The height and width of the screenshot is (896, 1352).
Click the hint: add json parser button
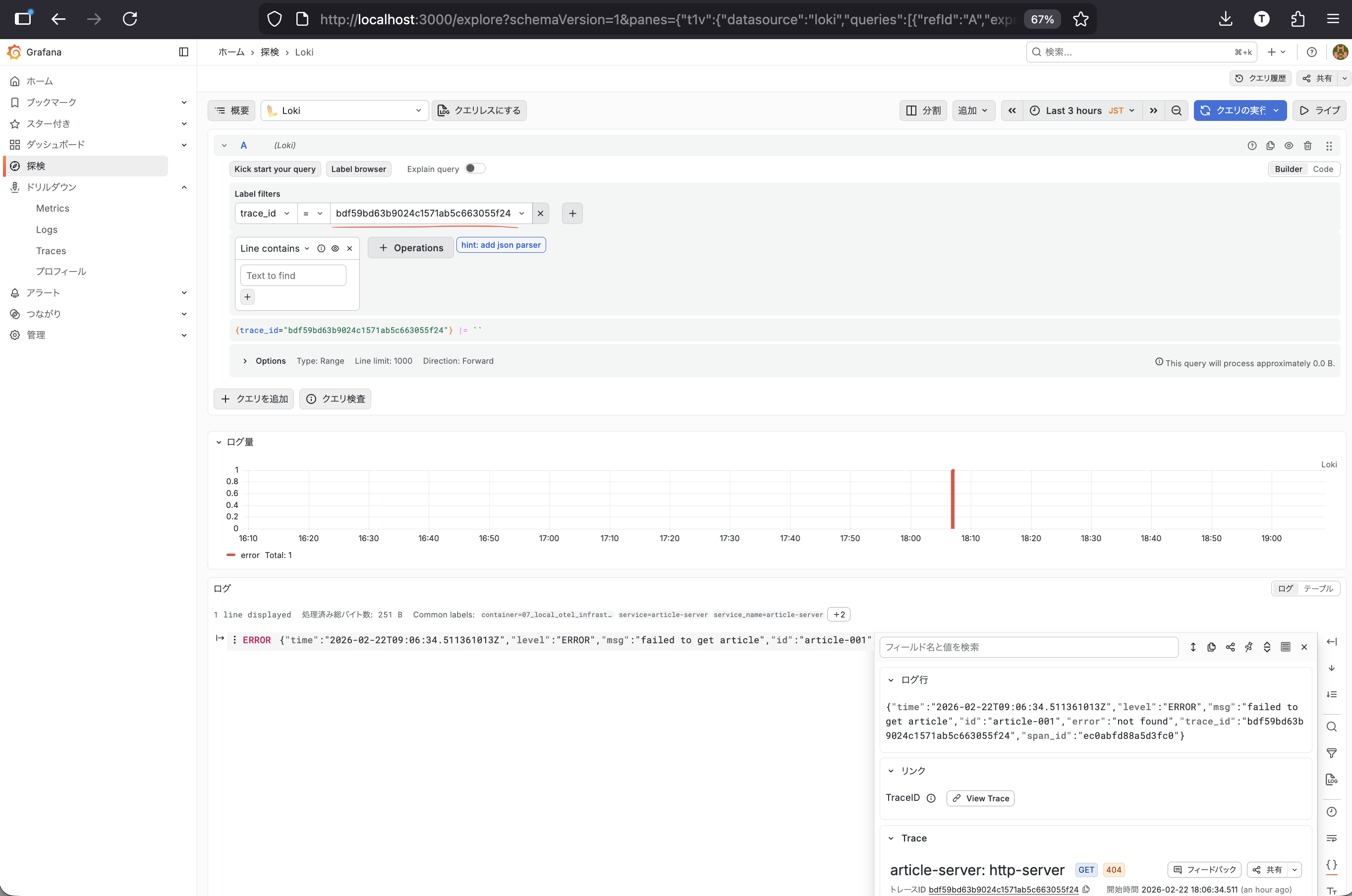501,245
